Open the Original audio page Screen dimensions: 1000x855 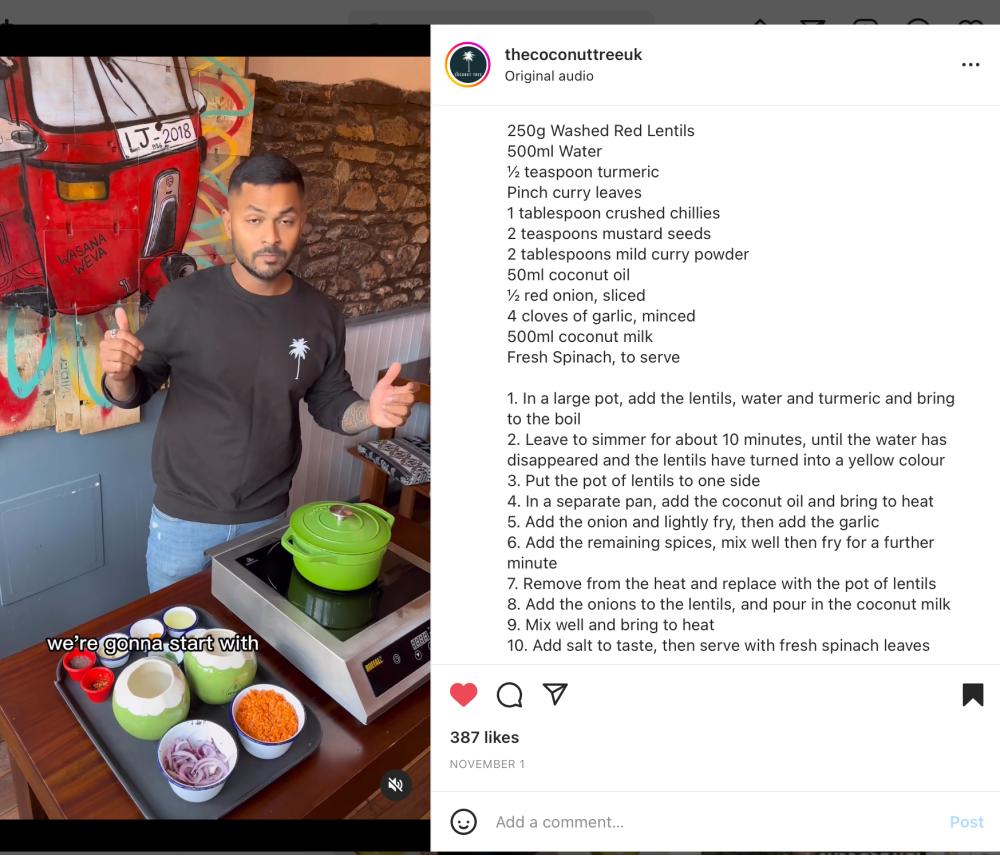point(548,76)
